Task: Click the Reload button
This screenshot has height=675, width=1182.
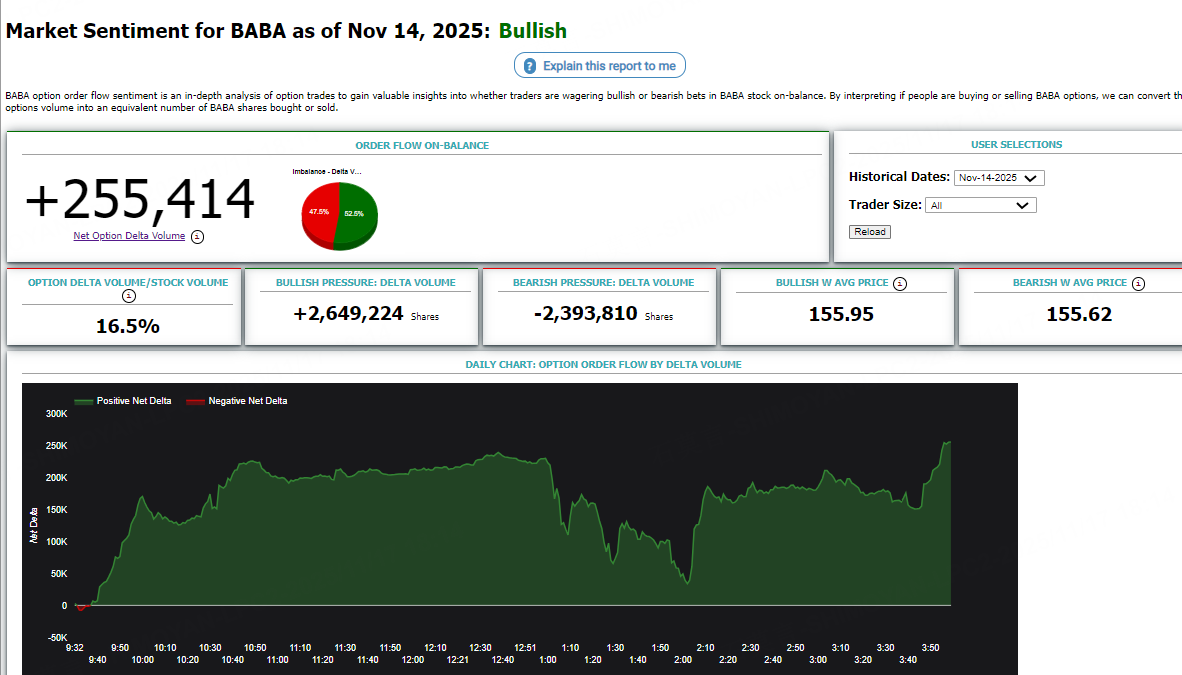Action: (x=870, y=232)
